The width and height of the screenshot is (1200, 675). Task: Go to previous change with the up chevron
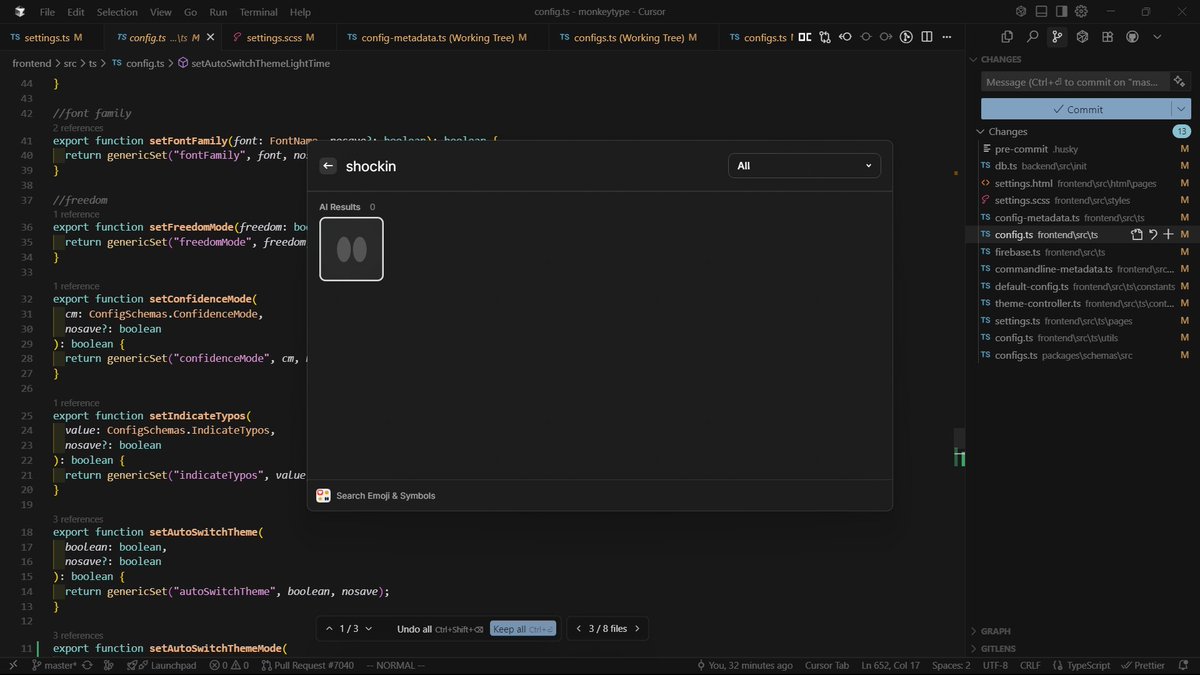tap(329, 629)
